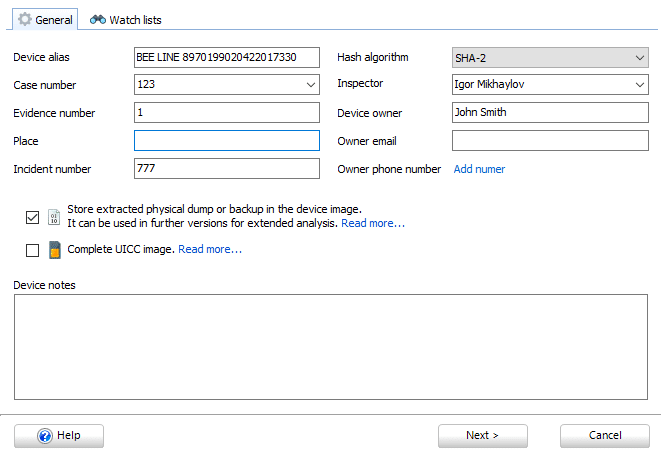Open the Hash algorithm dropdown
661x454 pixels.
click(550, 58)
